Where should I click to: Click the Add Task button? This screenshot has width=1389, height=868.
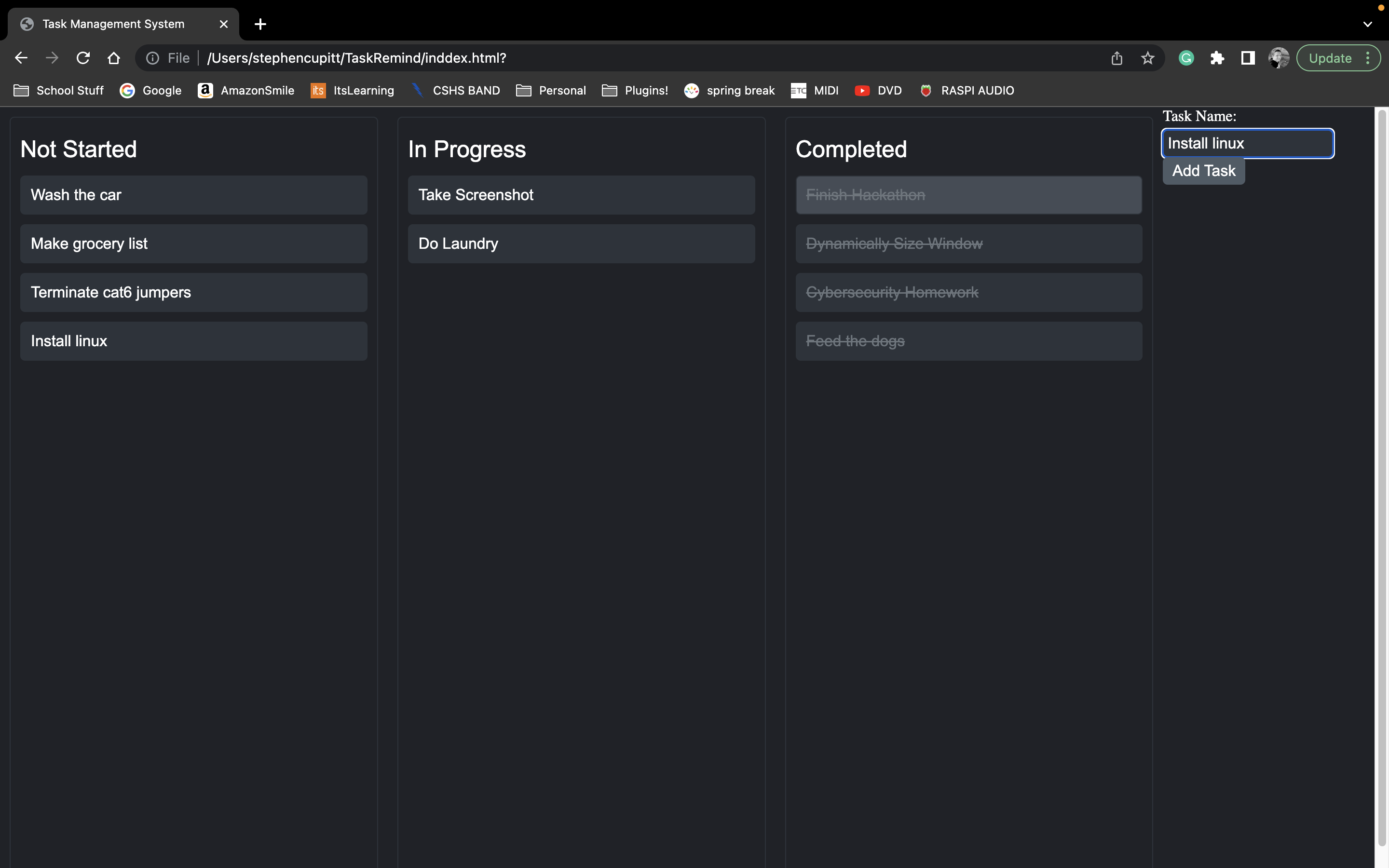pos(1203,171)
